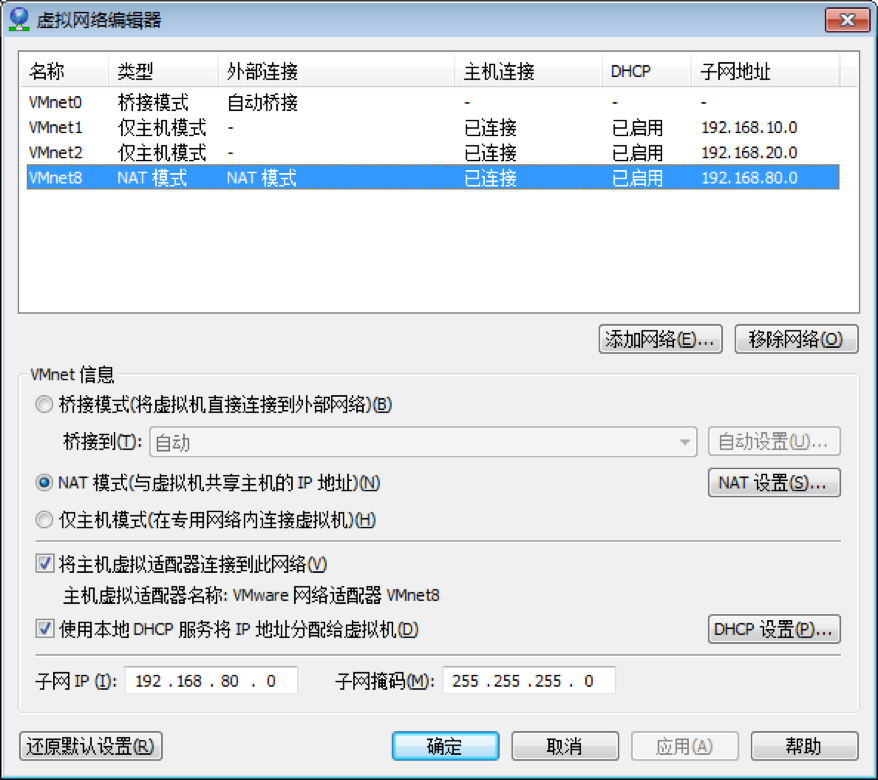Click 已启用 DHCP cell in VMnet1 row

[637, 128]
